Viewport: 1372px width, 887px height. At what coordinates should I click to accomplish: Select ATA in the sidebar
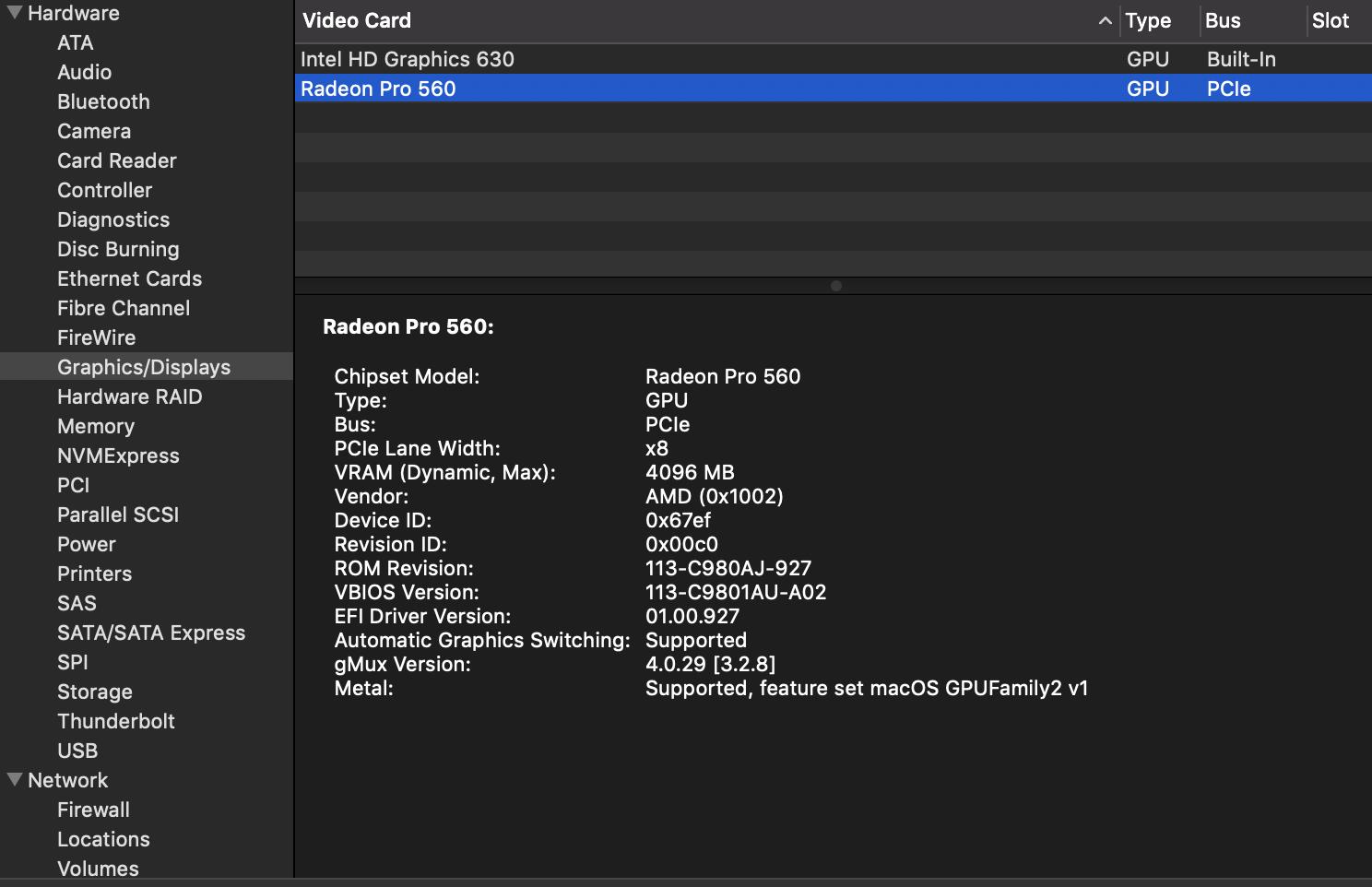pyautogui.click(x=76, y=42)
